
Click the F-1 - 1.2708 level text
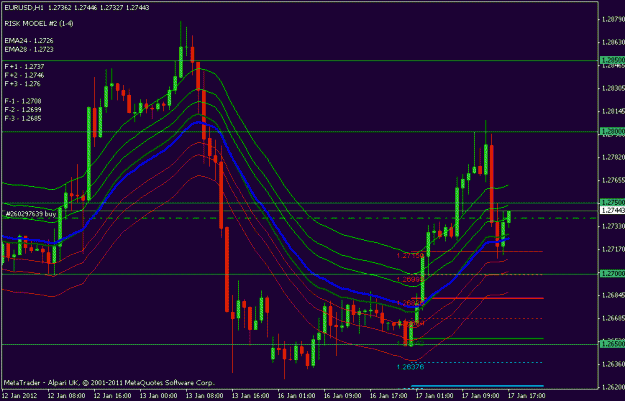[23, 101]
